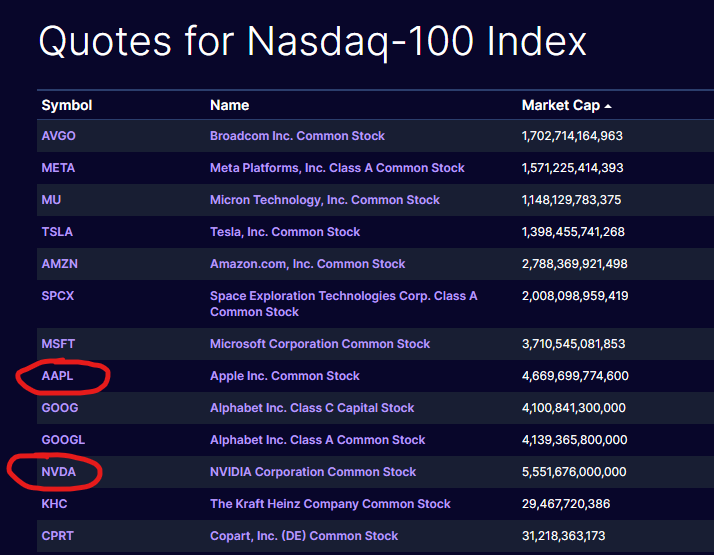Select GOOGL market cap 4,139,365,800,000
The image size is (714, 555).
pos(575,440)
